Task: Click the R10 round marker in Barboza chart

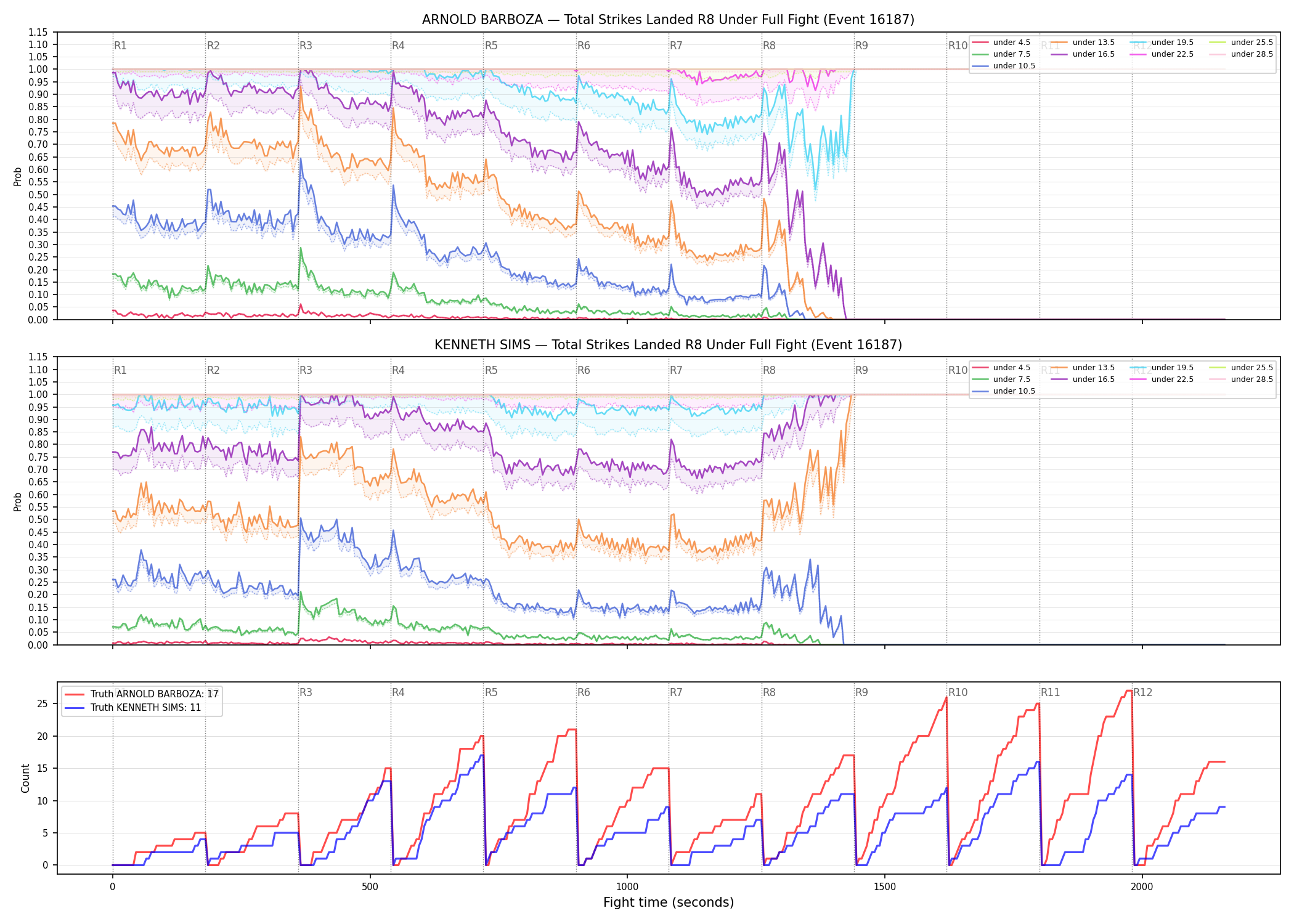Action: (958, 46)
